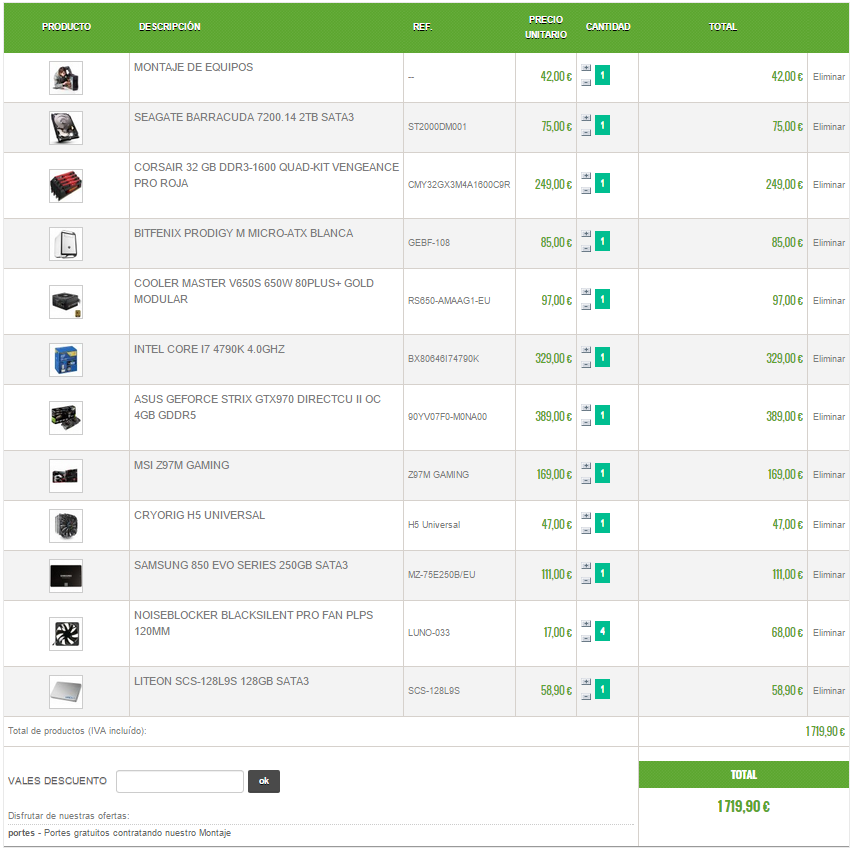Image resolution: width=853 pixels, height=850 pixels.
Task: Open MSI Z97M motherboard thumbnail
Action: pos(66,476)
